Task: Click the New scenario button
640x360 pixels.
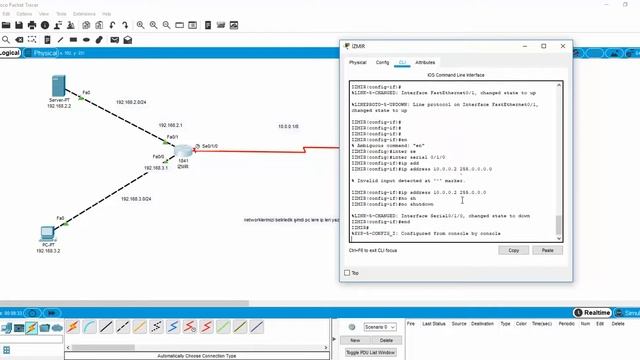Action: (x=355, y=340)
